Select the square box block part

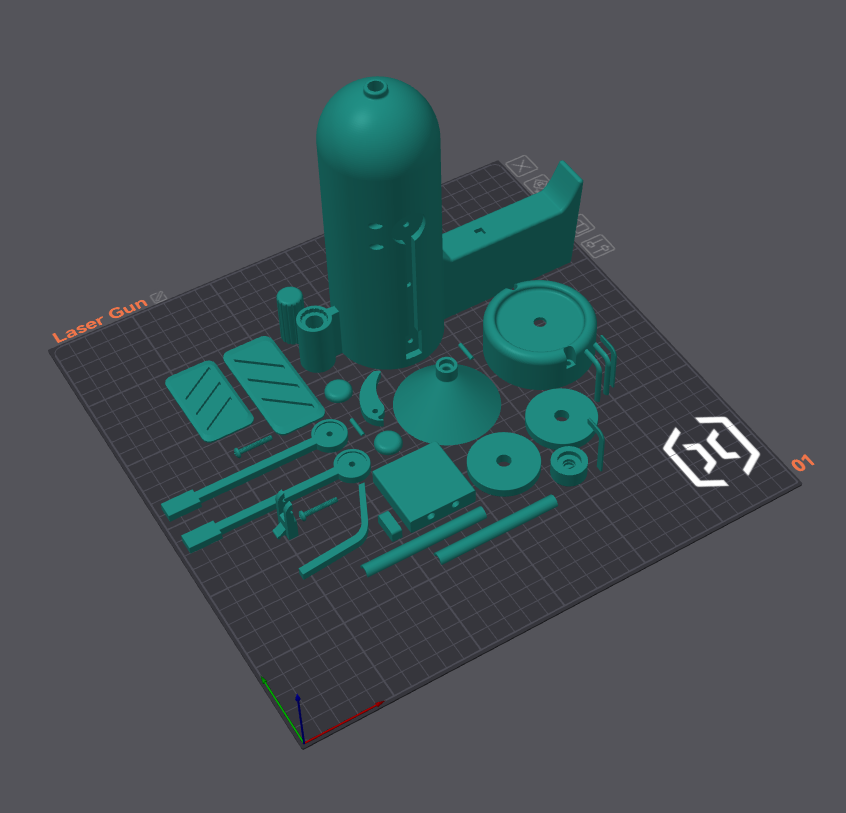[x=424, y=484]
